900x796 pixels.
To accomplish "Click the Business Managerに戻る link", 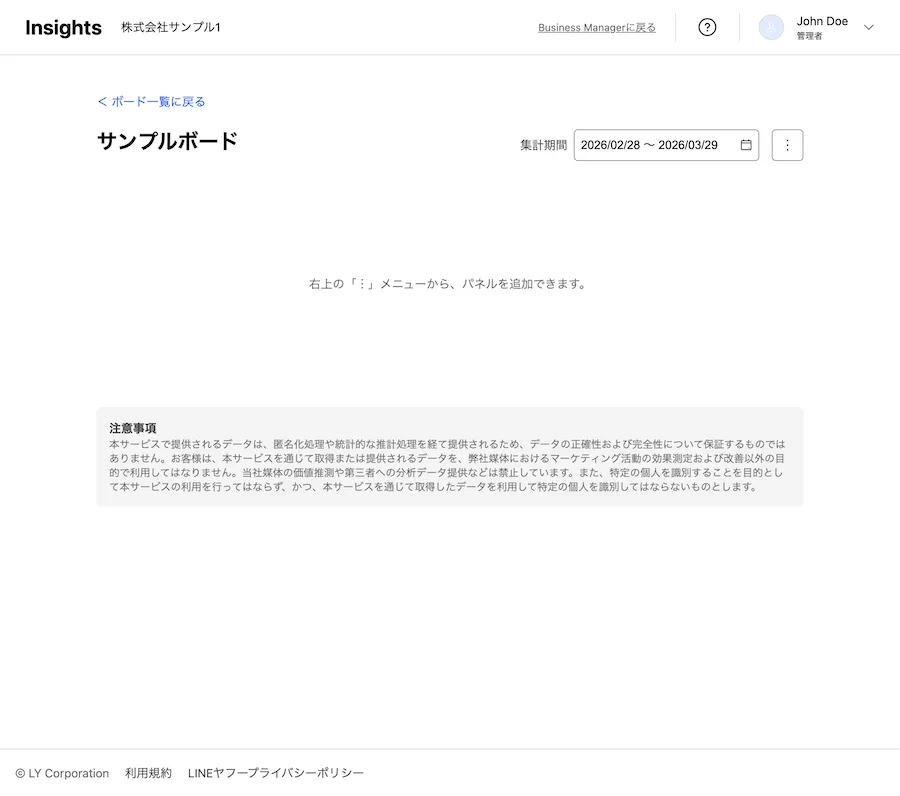I will point(597,28).
